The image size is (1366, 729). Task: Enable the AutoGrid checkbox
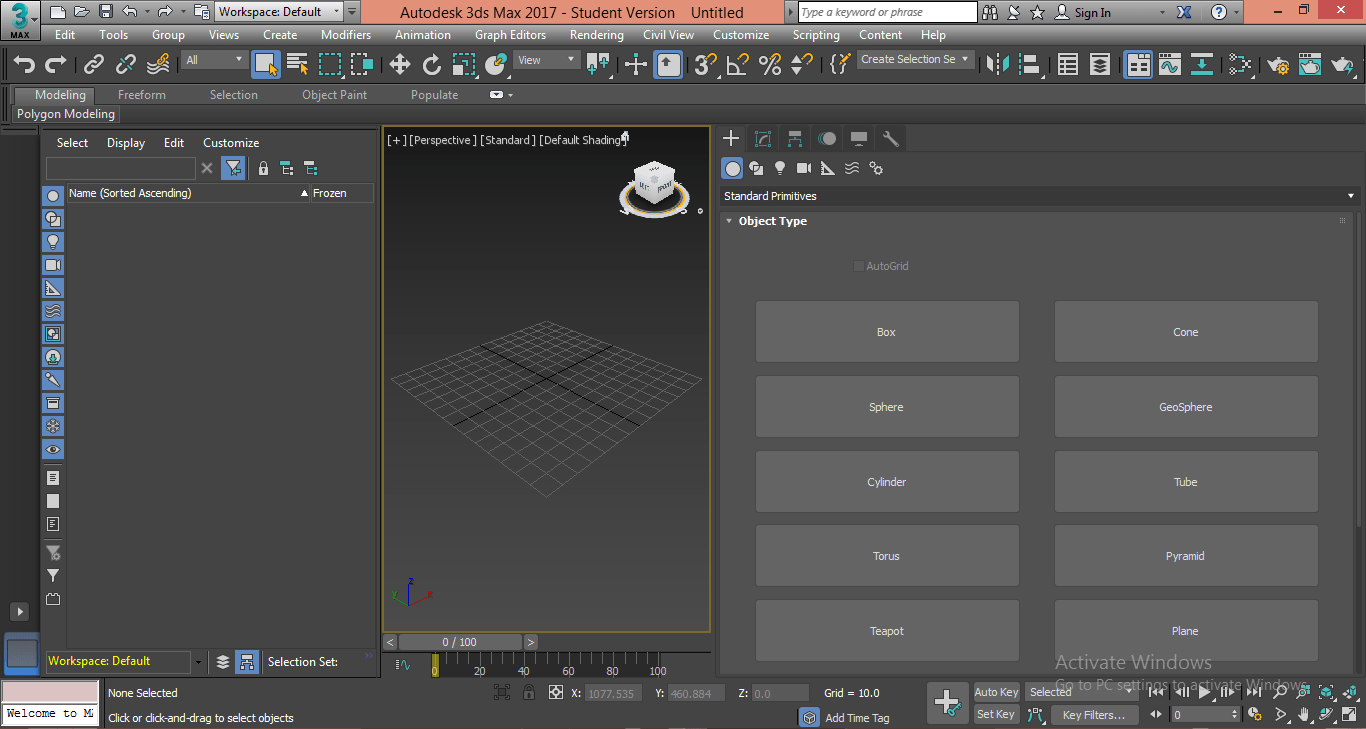point(858,266)
